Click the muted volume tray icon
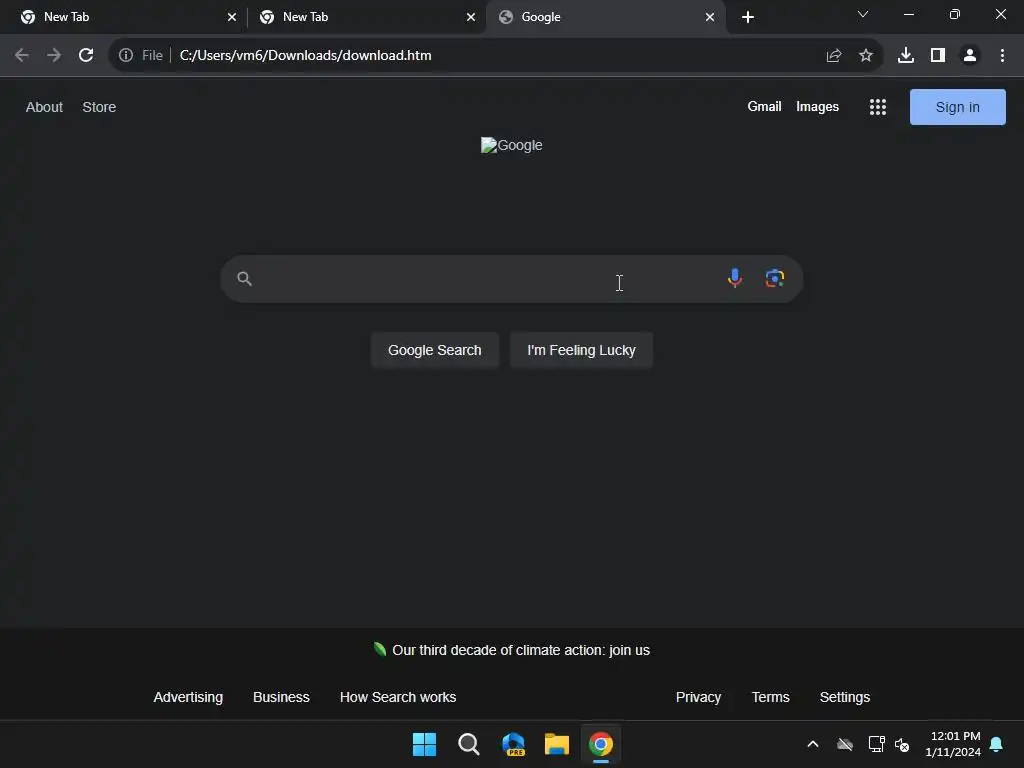Viewport: 1024px width, 768px height. coord(902,744)
